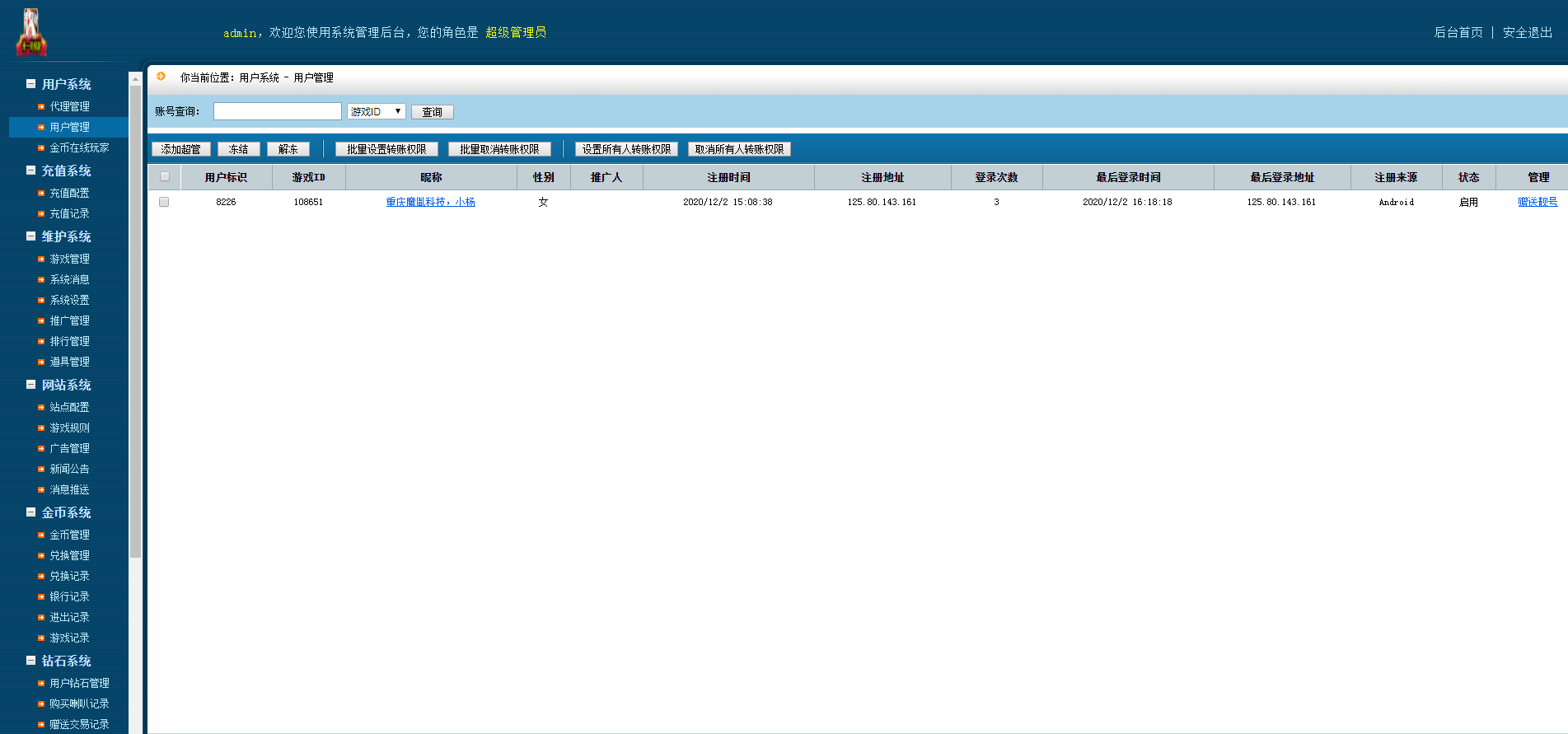Click the bullet icon beside 游戏管理
The image size is (1568, 734).
[41, 259]
